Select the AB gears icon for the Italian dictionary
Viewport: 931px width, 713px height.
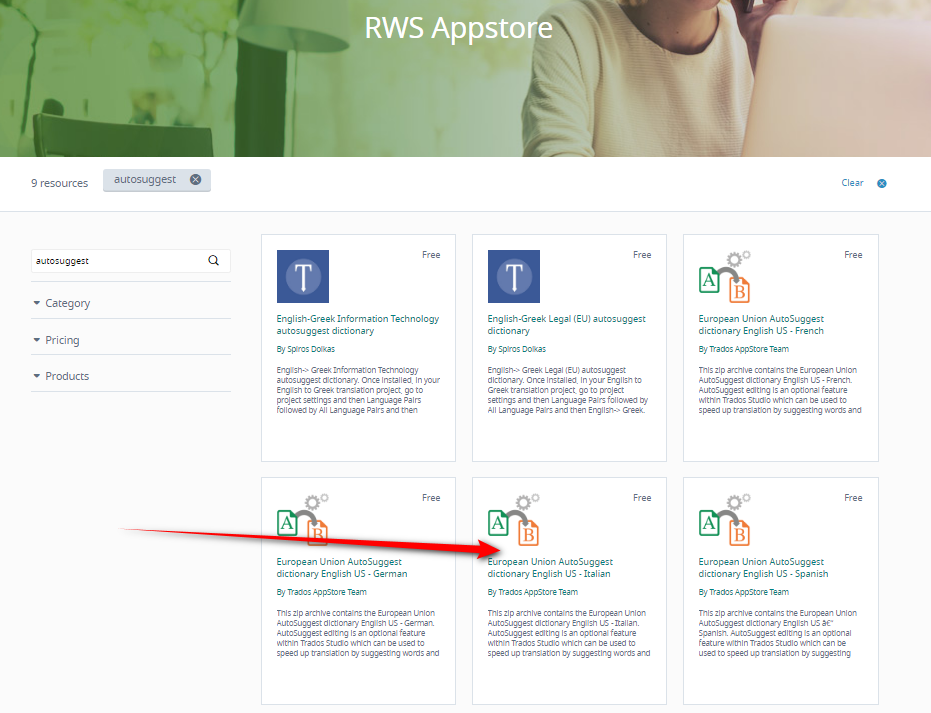point(513,519)
